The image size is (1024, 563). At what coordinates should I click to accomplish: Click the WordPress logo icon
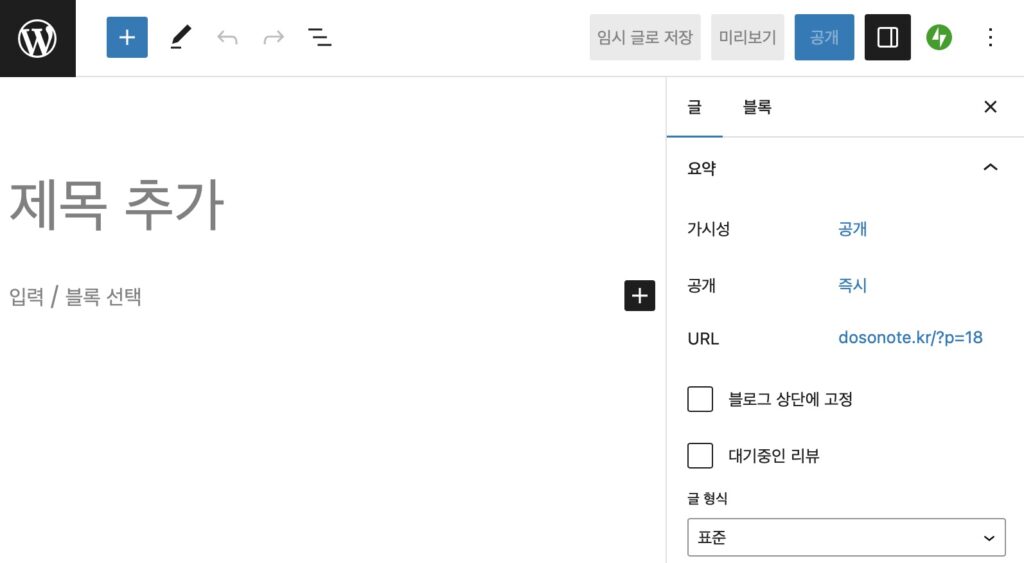(37, 38)
